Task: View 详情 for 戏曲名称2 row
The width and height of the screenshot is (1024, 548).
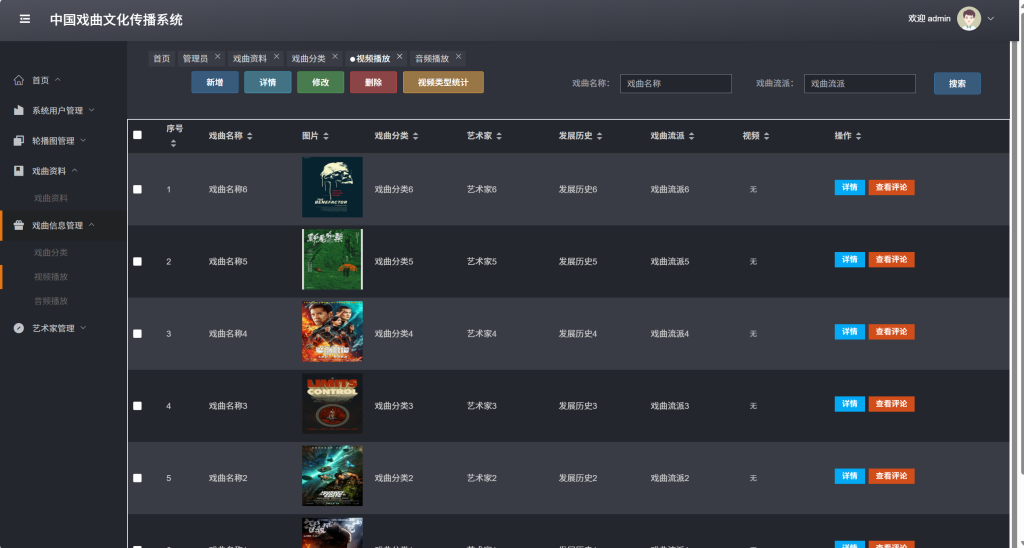Action: [850, 476]
